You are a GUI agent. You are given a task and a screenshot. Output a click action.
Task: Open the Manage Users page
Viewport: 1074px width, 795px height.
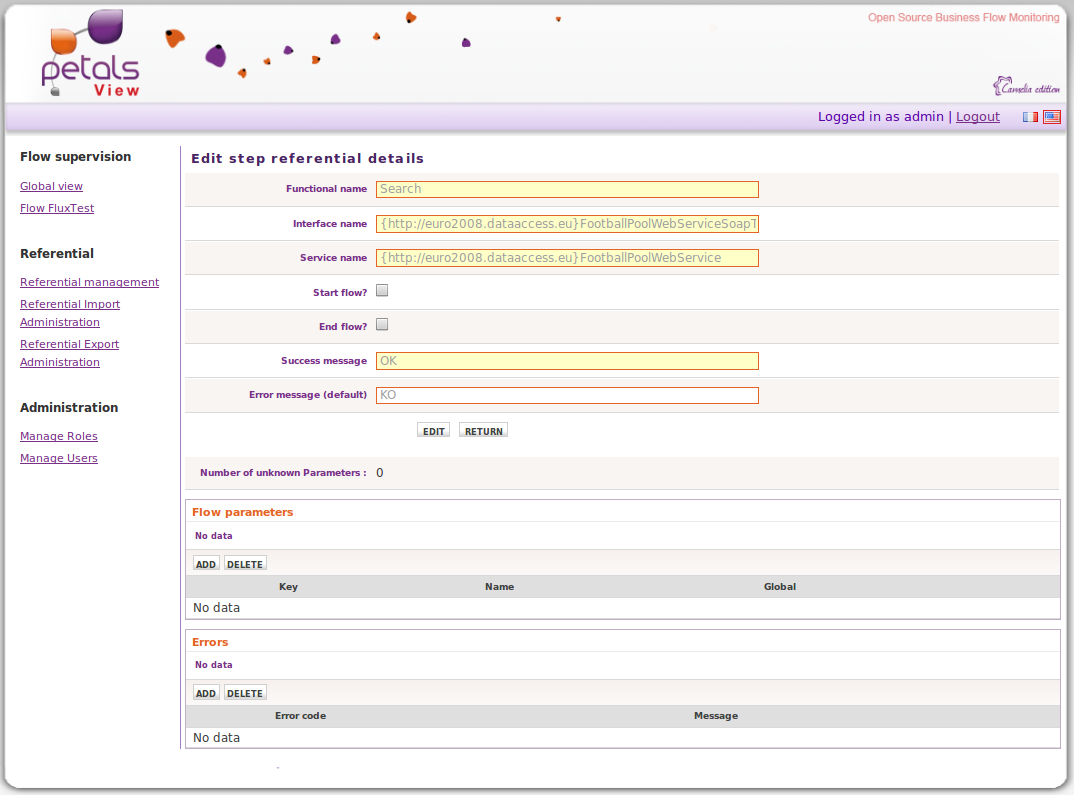pyautogui.click(x=59, y=458)
